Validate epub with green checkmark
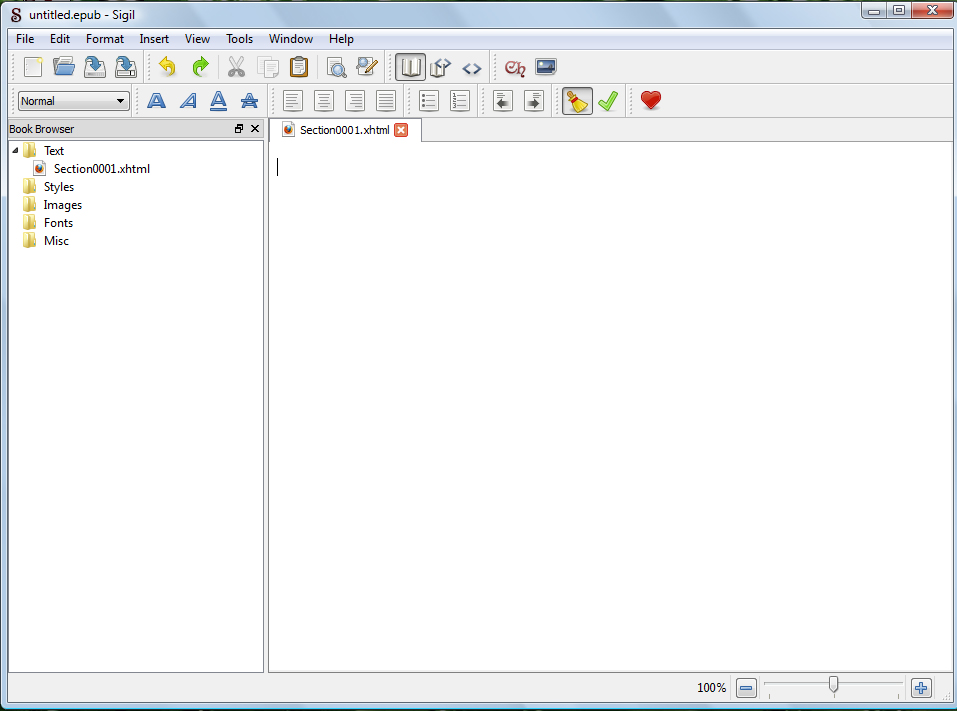The height and width of the screenshot is (711, 957). [608, 101]
